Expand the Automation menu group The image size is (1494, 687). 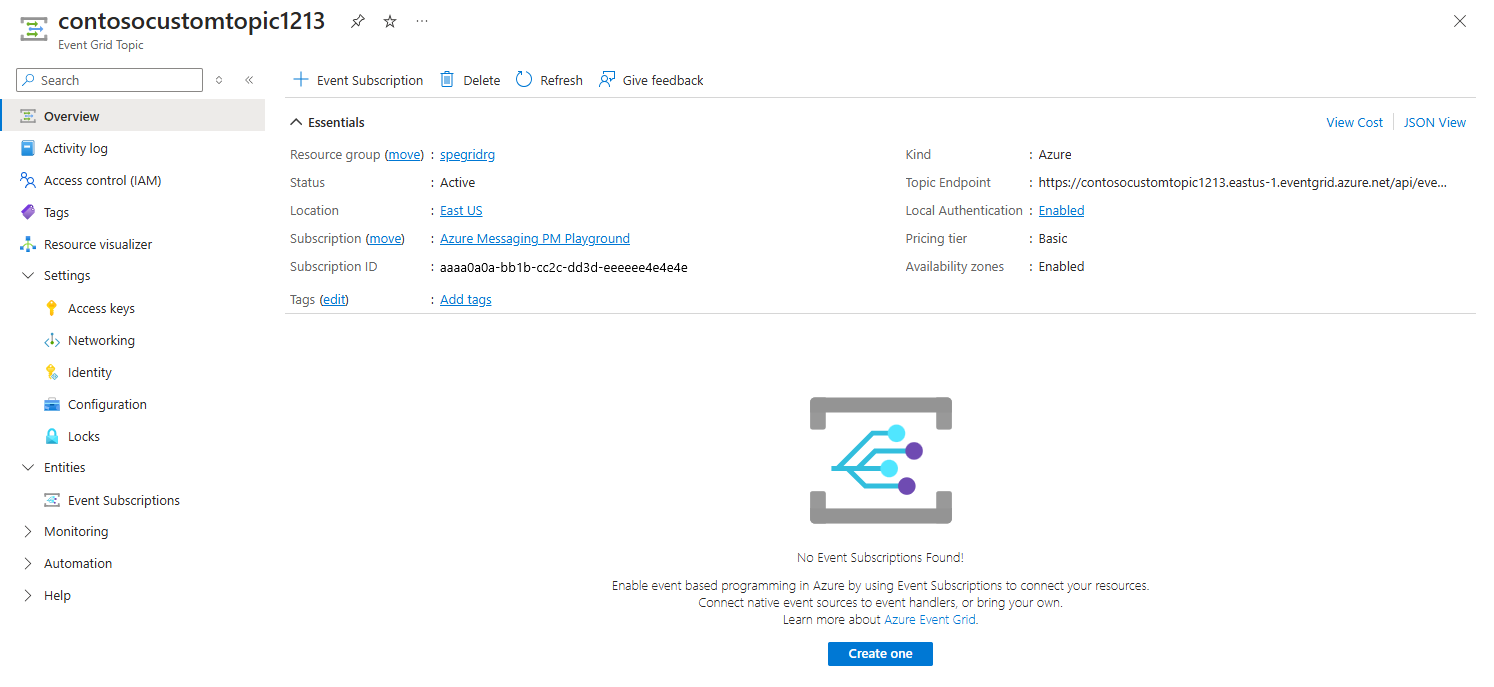pos(28,563)
